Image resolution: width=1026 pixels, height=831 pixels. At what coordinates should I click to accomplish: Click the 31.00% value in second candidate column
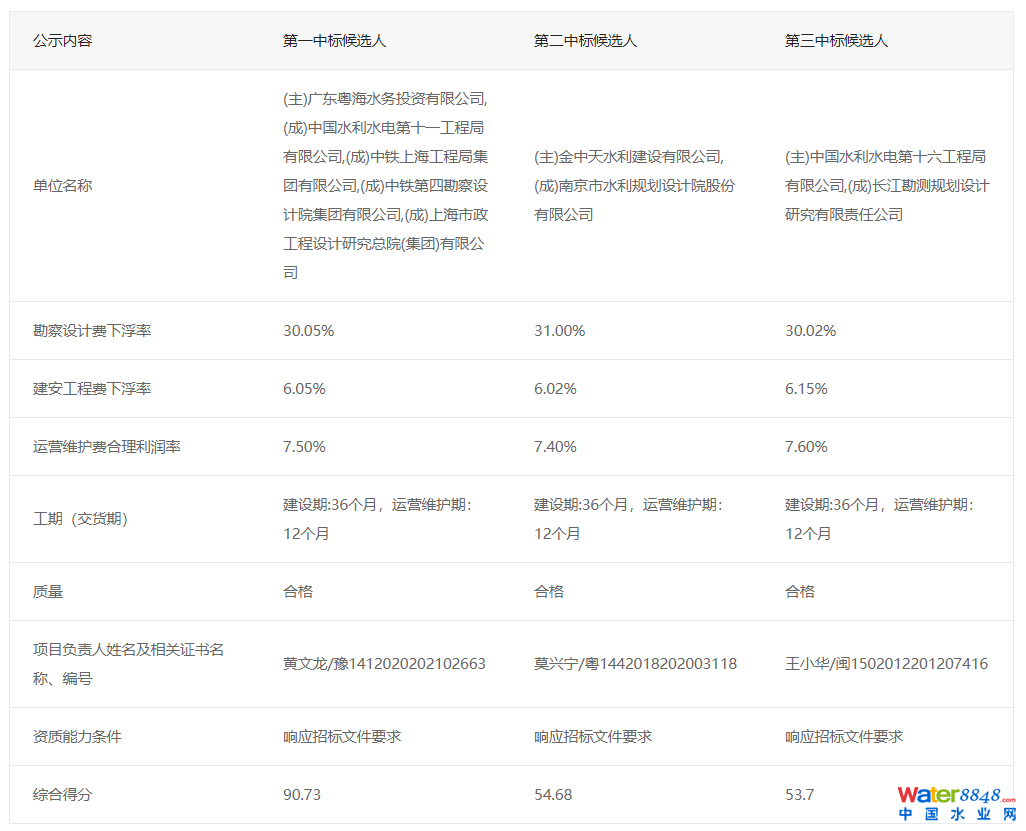pos(559,331)
